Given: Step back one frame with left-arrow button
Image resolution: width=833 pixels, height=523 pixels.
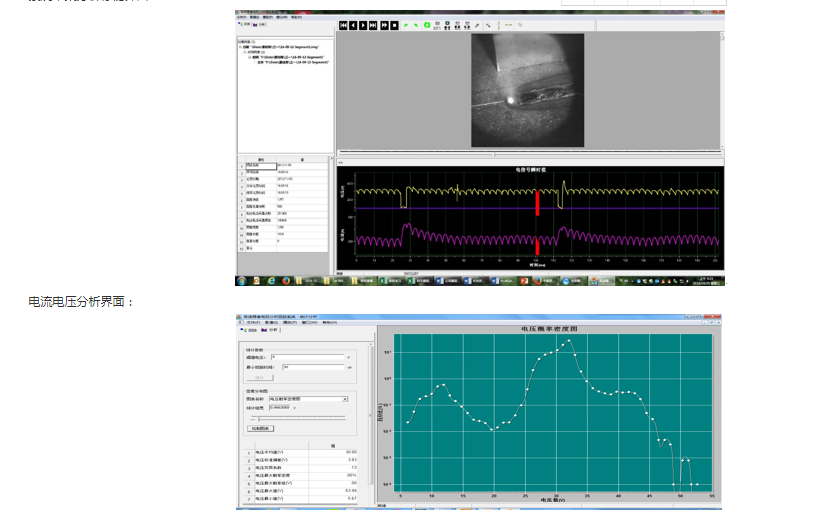Looking at the screenshot, I should (x=353, y=25).
